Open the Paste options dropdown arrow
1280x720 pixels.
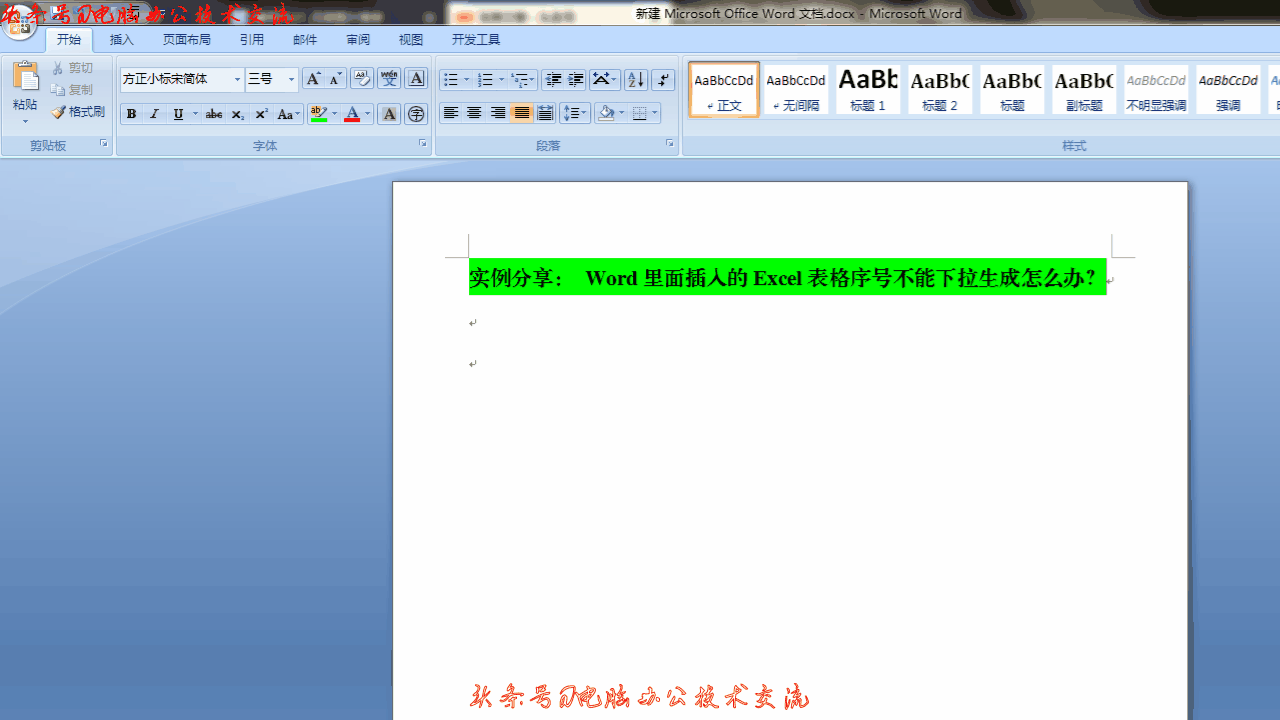click(25, 121)
